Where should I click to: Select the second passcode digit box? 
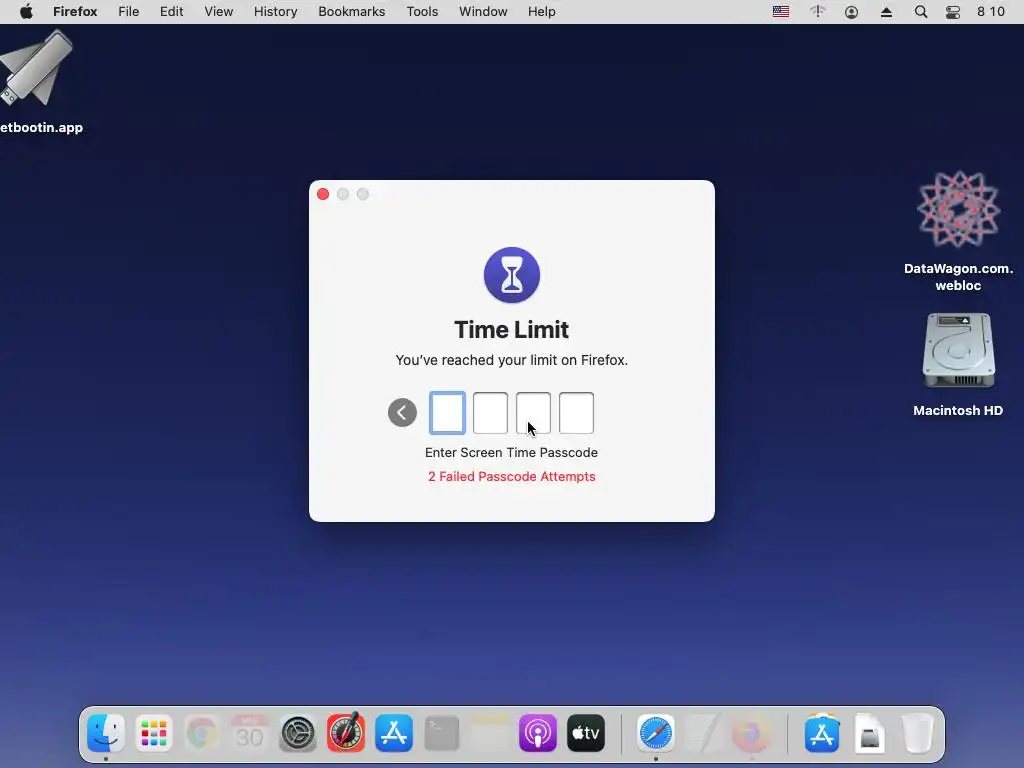point(490,413)
